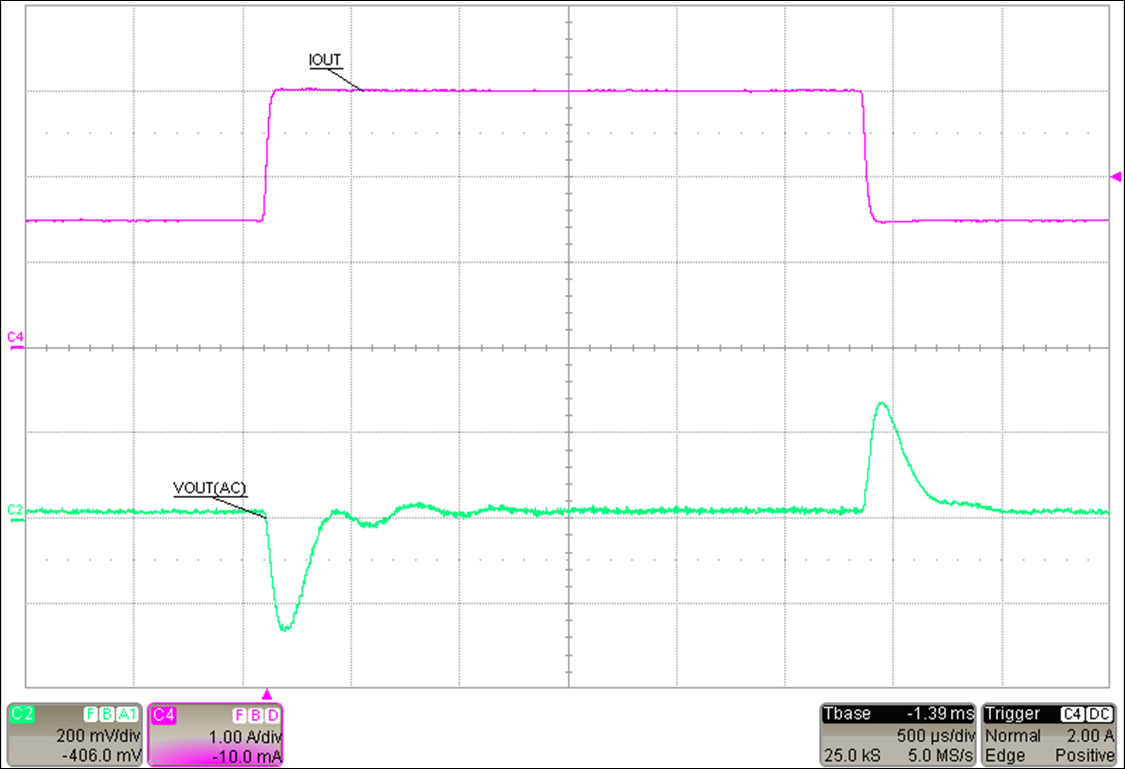The width and height of the screenshot is (1125, 769).
Task: Click the 500 µs/div timebase readout
Action: click(936, 734)
